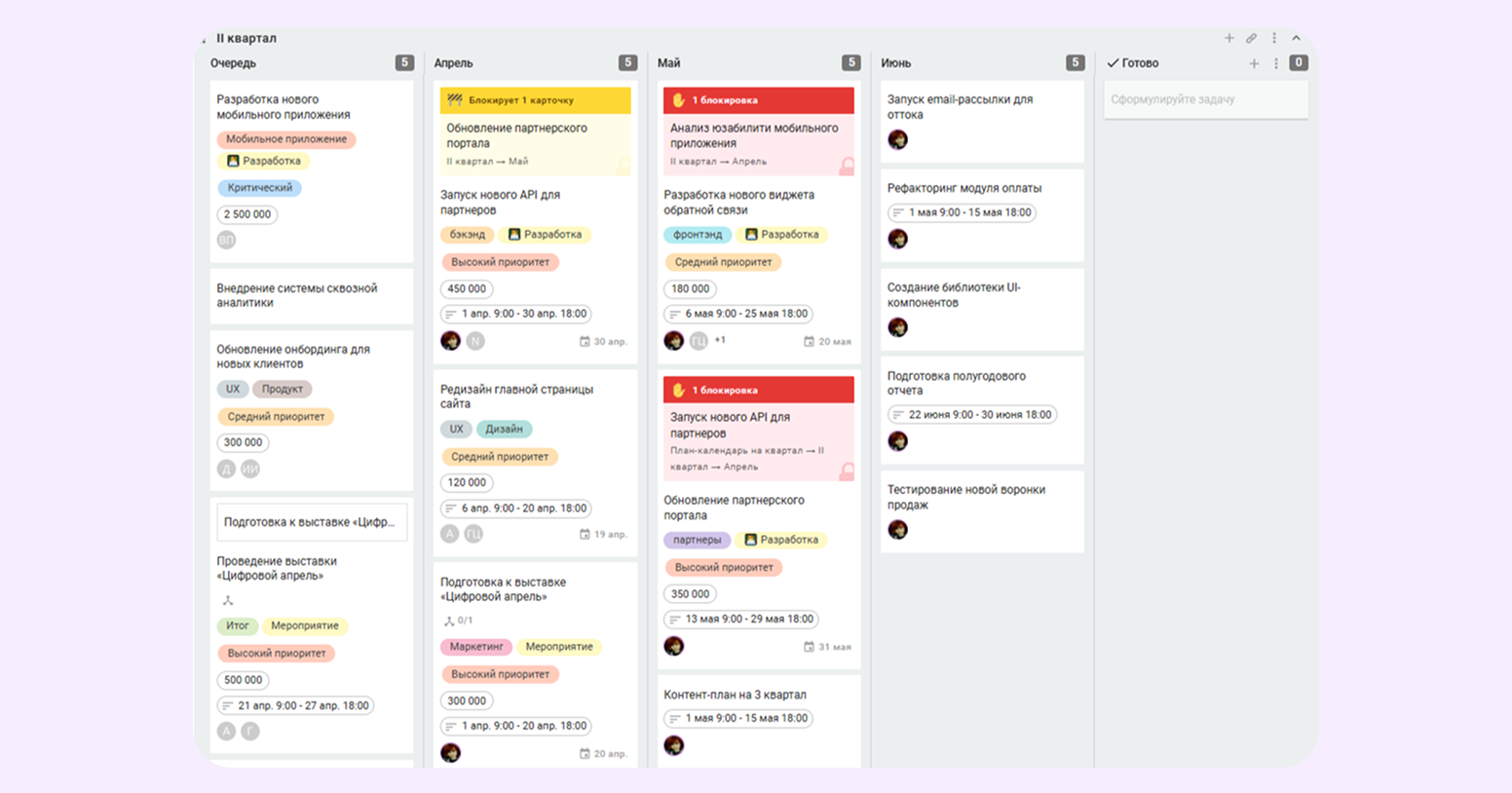Add a card with the Готово column plus

pyautogui.click(x=1254, y=63)
